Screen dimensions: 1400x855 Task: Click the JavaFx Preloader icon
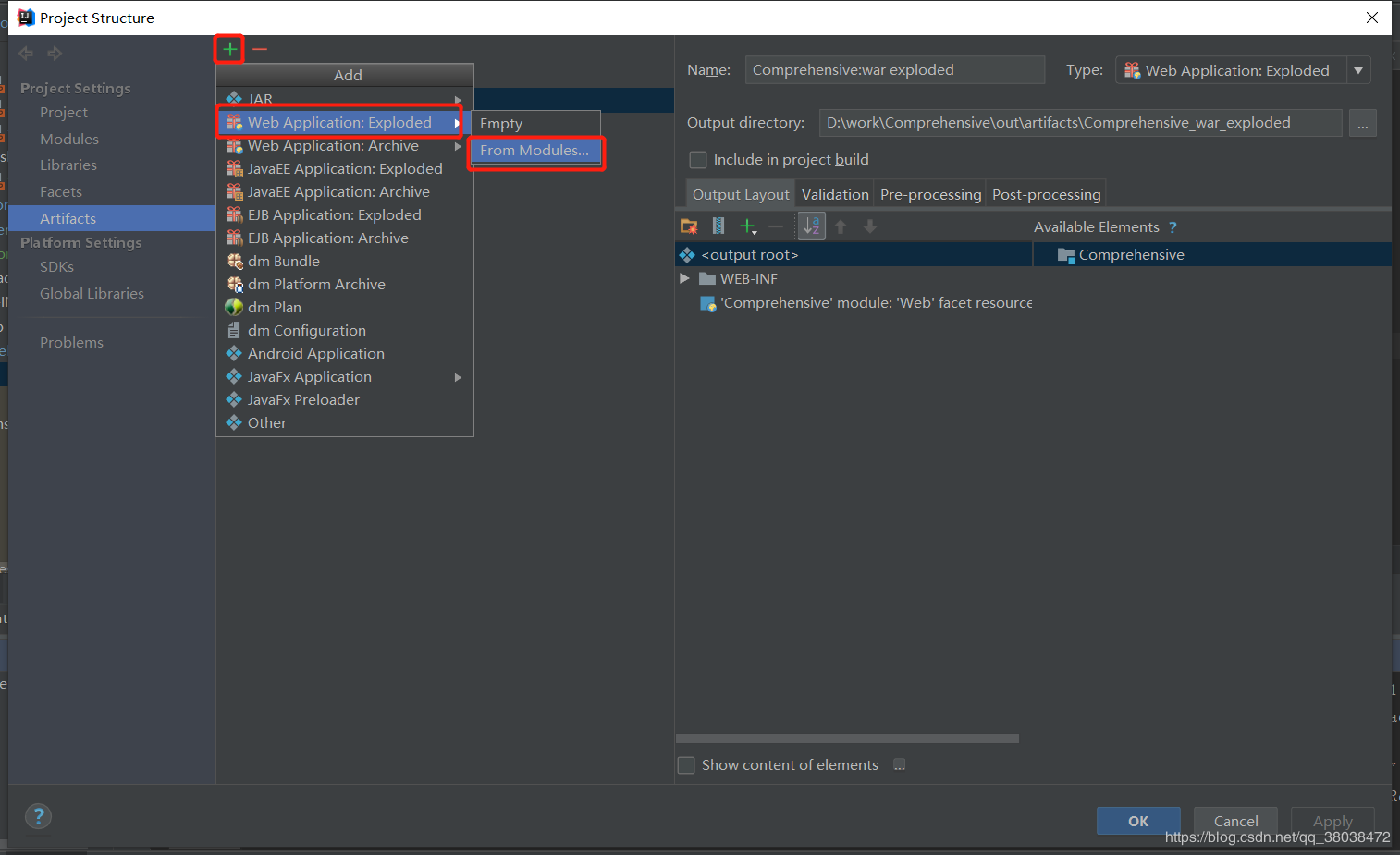(234, 399)
